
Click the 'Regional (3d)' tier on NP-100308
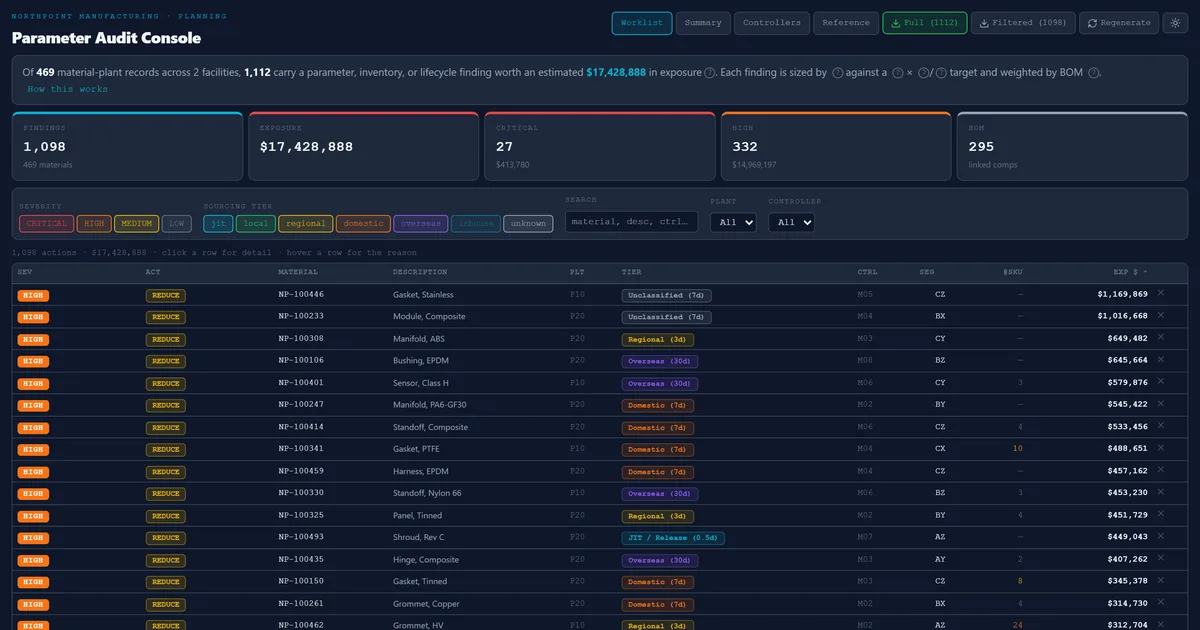(658, 339)
